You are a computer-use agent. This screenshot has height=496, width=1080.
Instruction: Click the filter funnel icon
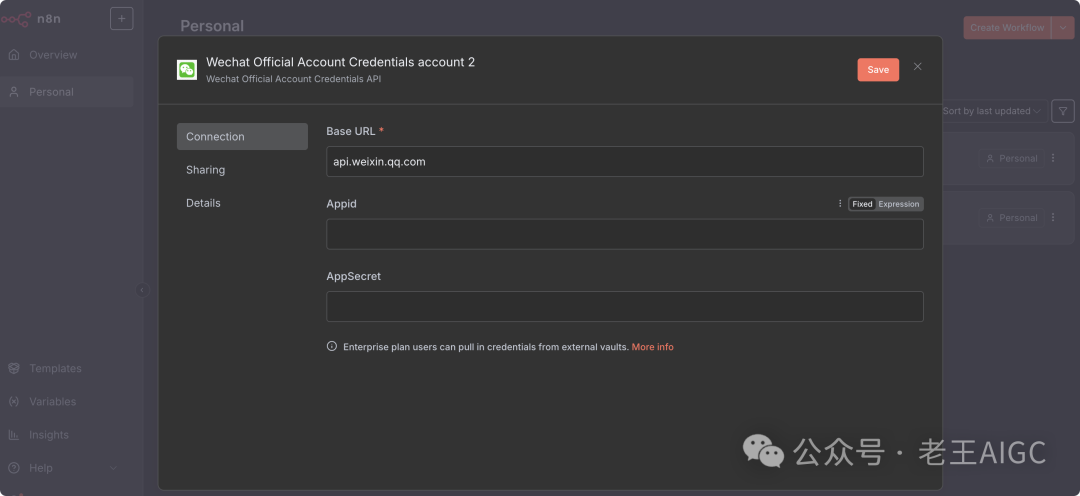coord(1063,111)
